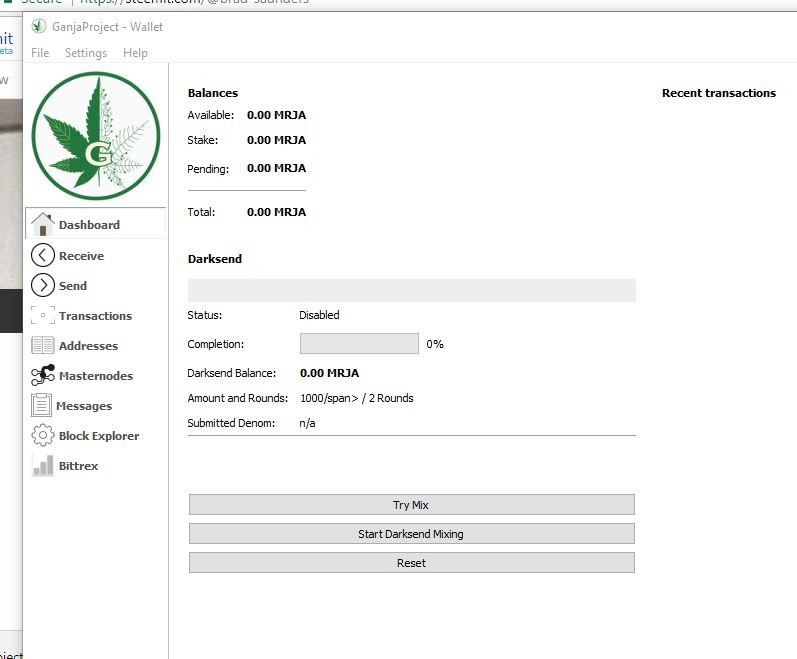Click the 0% completion label
This screenshot has height=659, width=797.
(435, 344)
